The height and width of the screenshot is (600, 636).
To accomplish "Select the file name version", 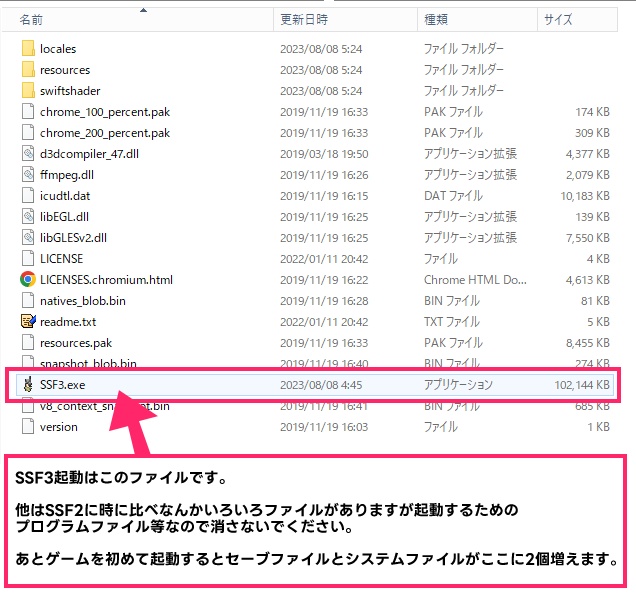I will pyautogui.click(x=59, y=427).
